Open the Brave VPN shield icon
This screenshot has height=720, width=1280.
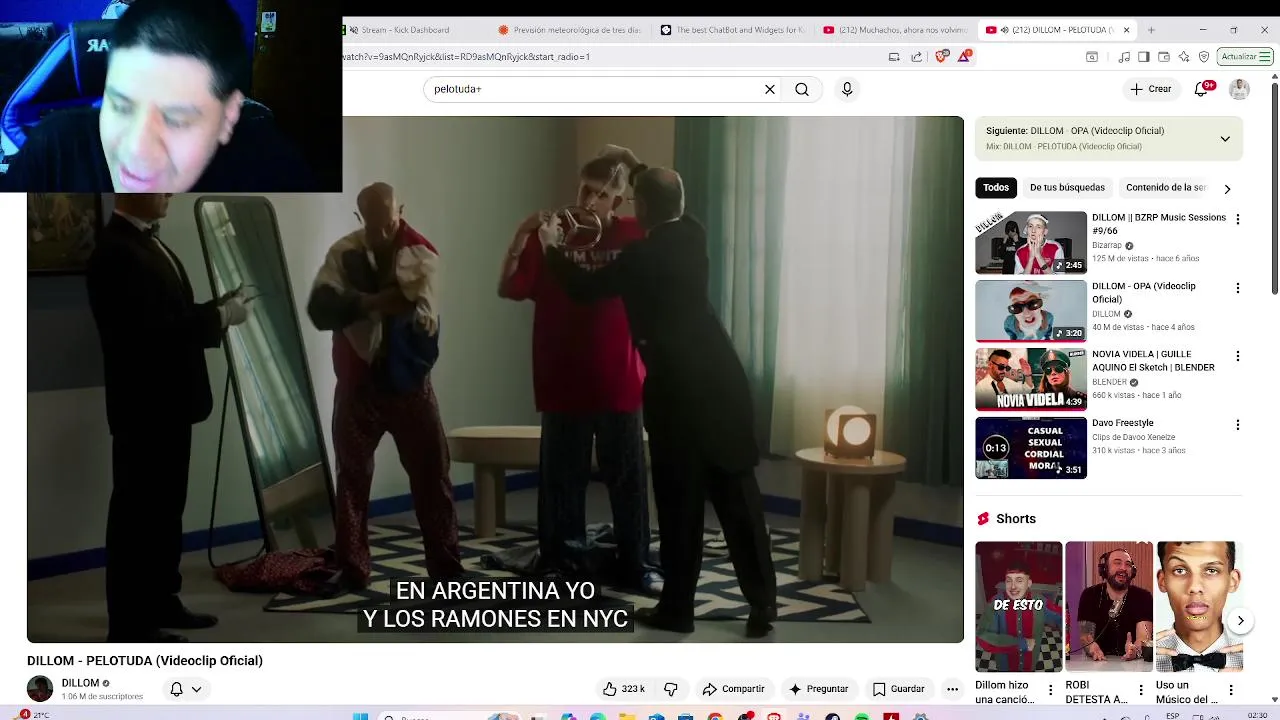pyautogui.click(x=1204, y=57)
